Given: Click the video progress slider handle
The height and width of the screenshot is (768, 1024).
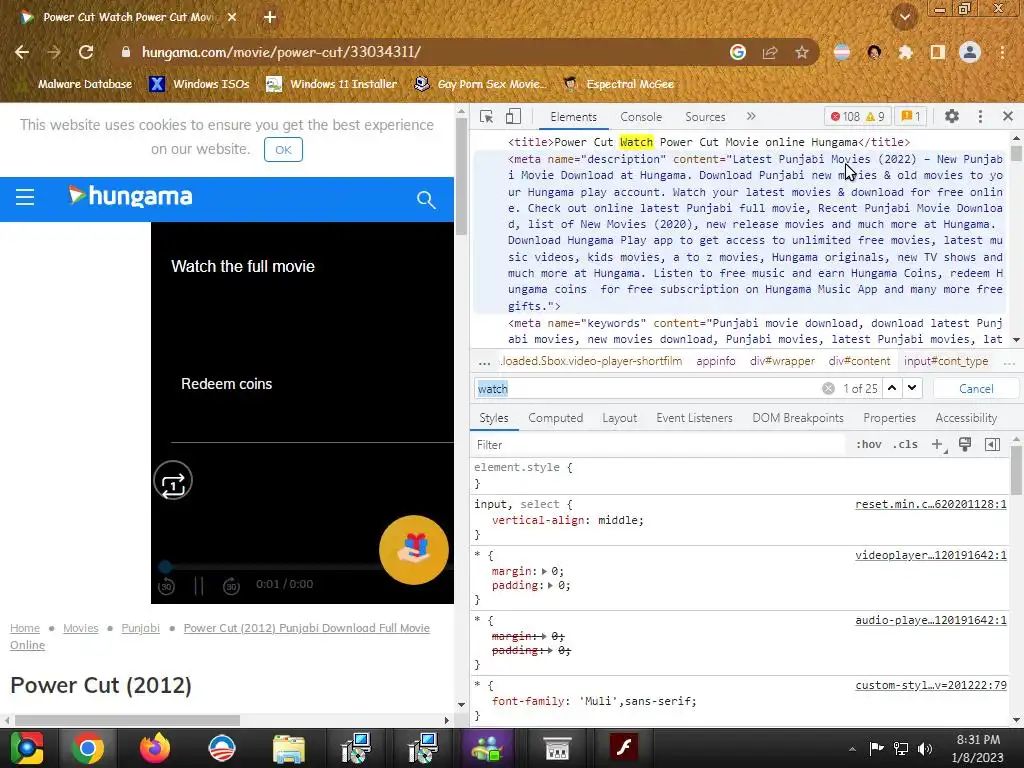Looking at the screenshot, I should [x=165, y=566].
